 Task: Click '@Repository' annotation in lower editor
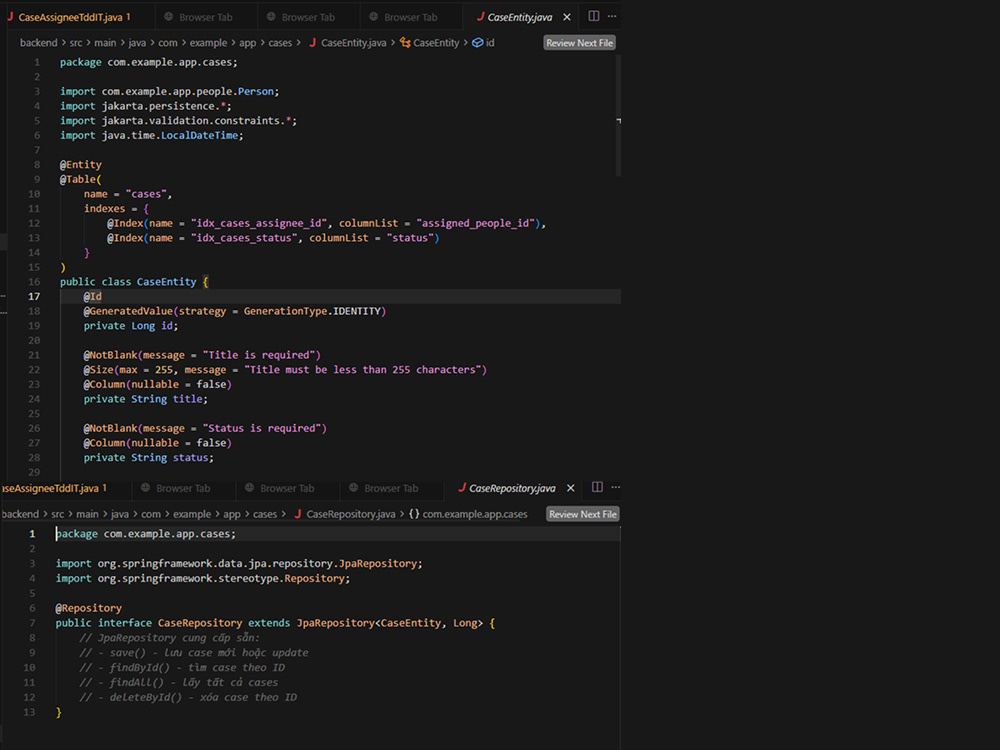[x=88, y=608]
